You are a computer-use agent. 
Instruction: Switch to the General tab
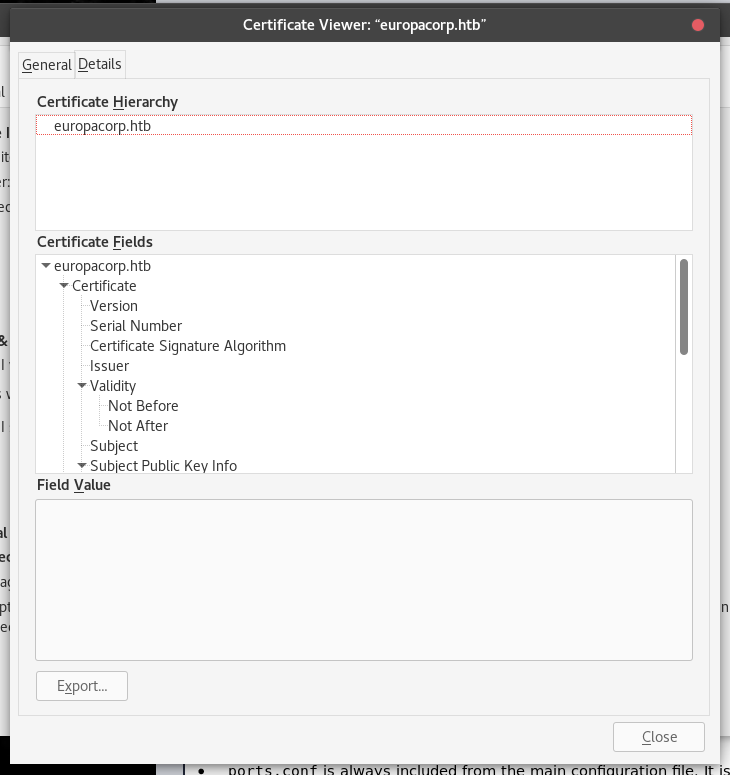[46, 65]
